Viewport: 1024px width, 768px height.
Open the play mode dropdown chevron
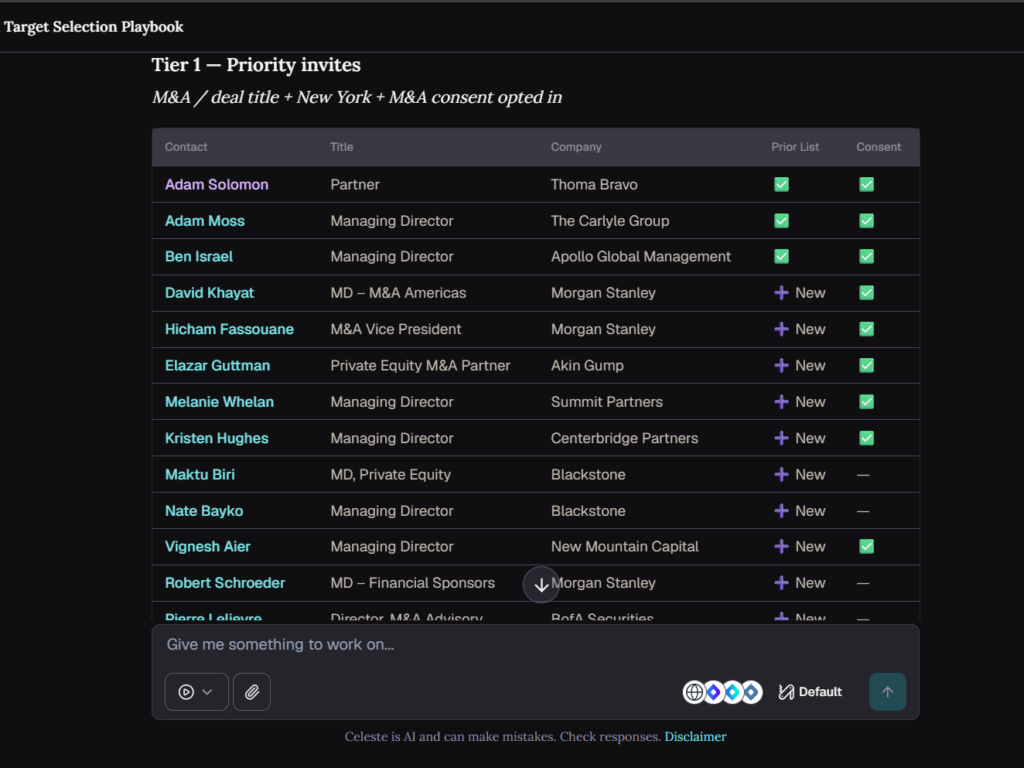point(207,692)
